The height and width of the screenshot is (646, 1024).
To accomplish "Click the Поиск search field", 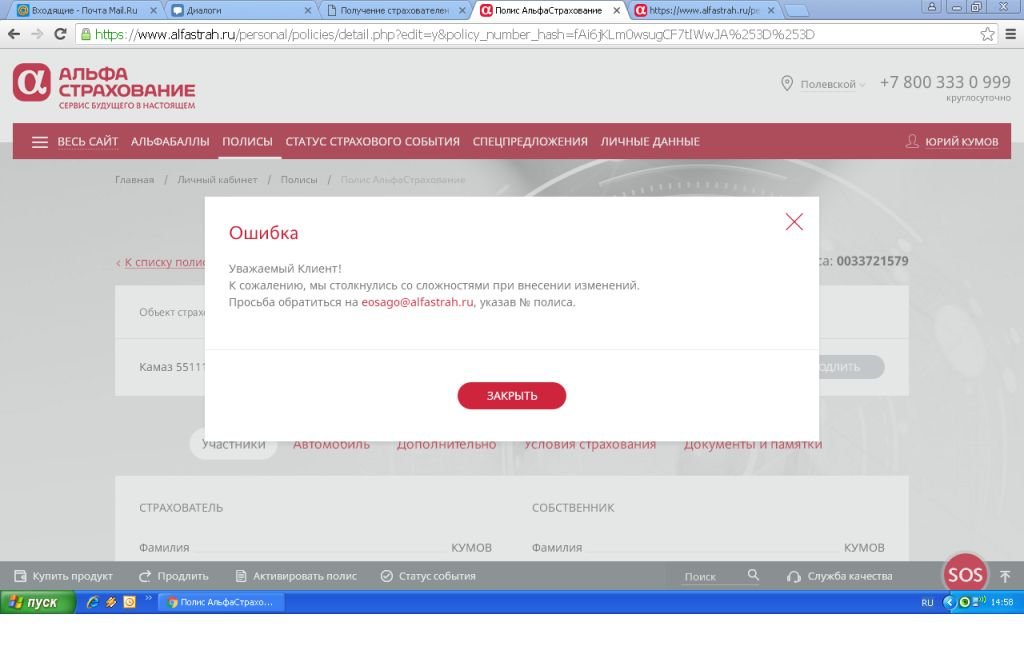I will tap(712, 577).
